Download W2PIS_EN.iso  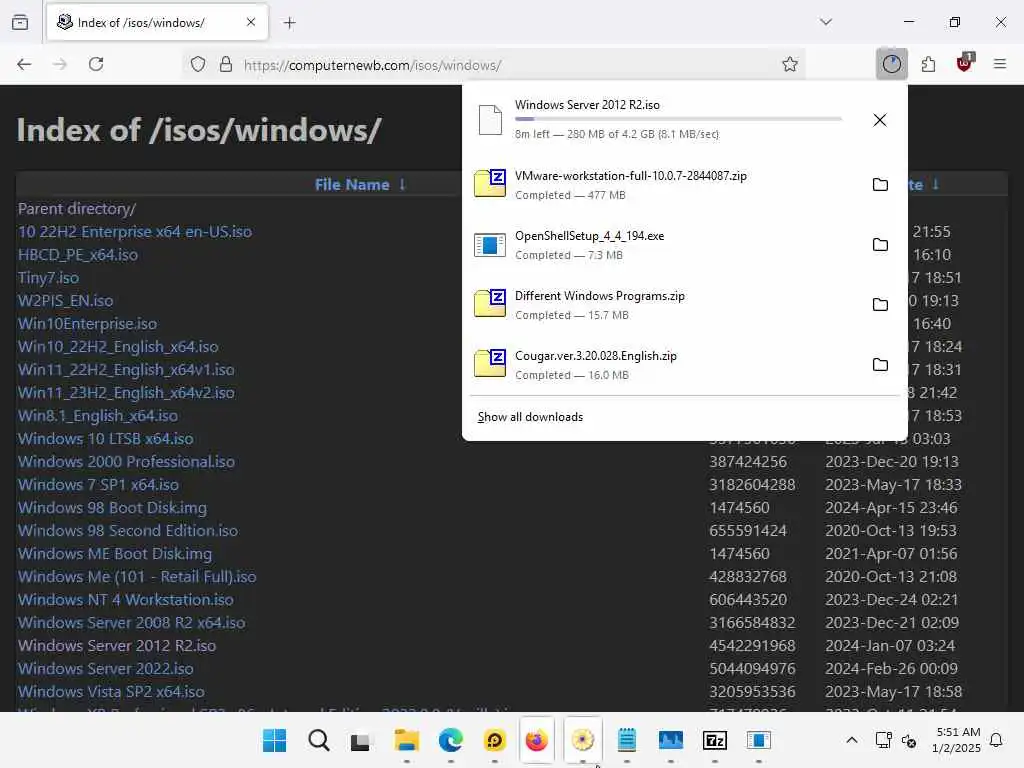coord(65,300)
